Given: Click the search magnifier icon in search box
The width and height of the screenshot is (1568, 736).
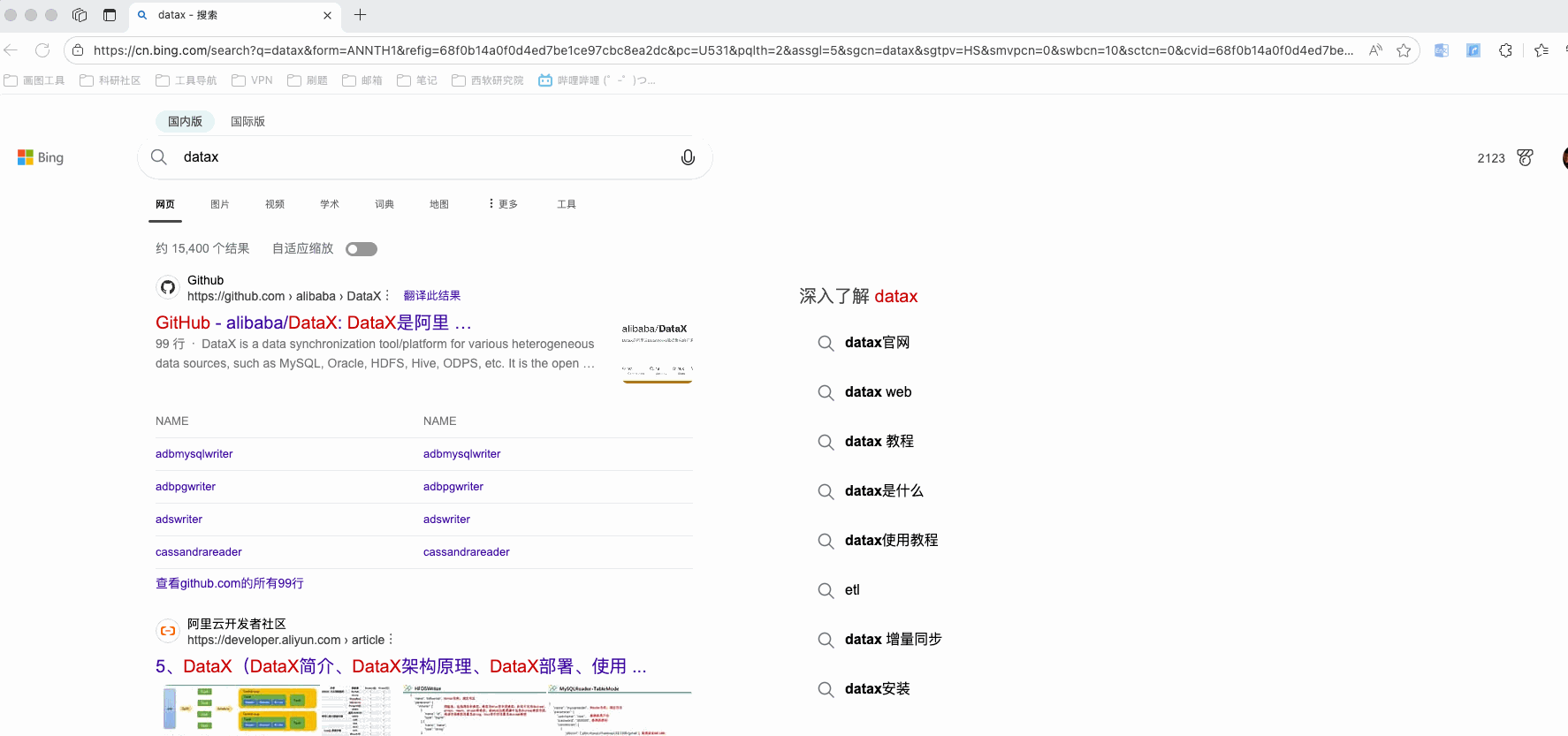Looking at the screenshot, I should [x=159, y=157].
